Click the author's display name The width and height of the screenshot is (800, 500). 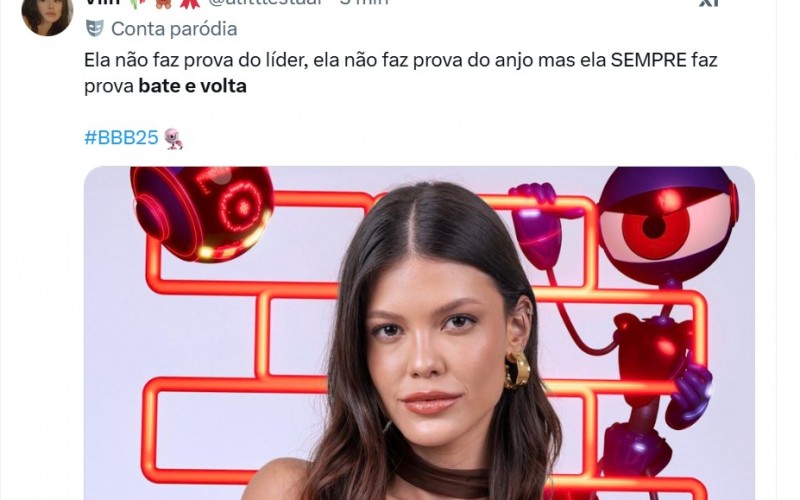[x=103, y=3]
